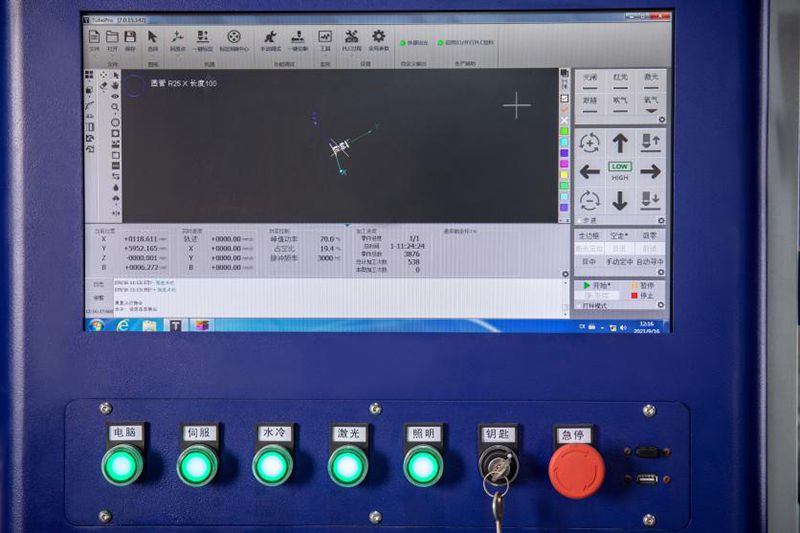Expand the dropdown arrow under 氧气
Screen dimensions: 800x533
pyautogui.click(x=650, y=112)
